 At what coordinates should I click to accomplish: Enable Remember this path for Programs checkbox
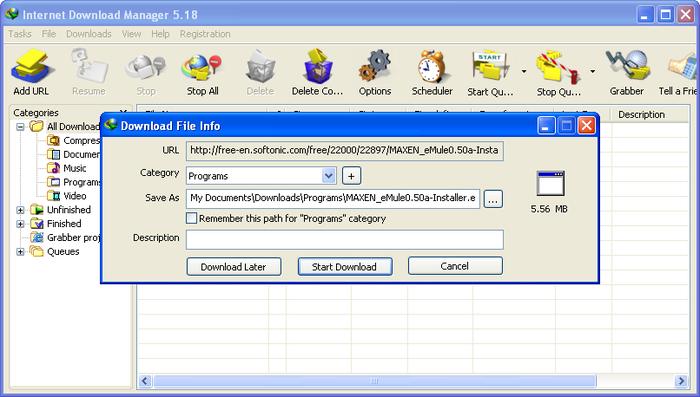coord(192,218)
